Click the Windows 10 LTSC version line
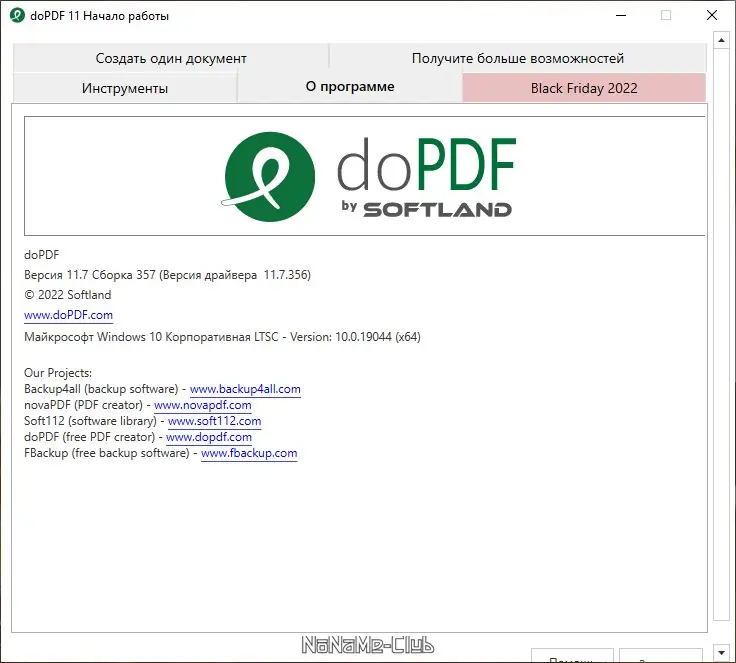The width and height of the screenshot is (736, 663). 222,337
